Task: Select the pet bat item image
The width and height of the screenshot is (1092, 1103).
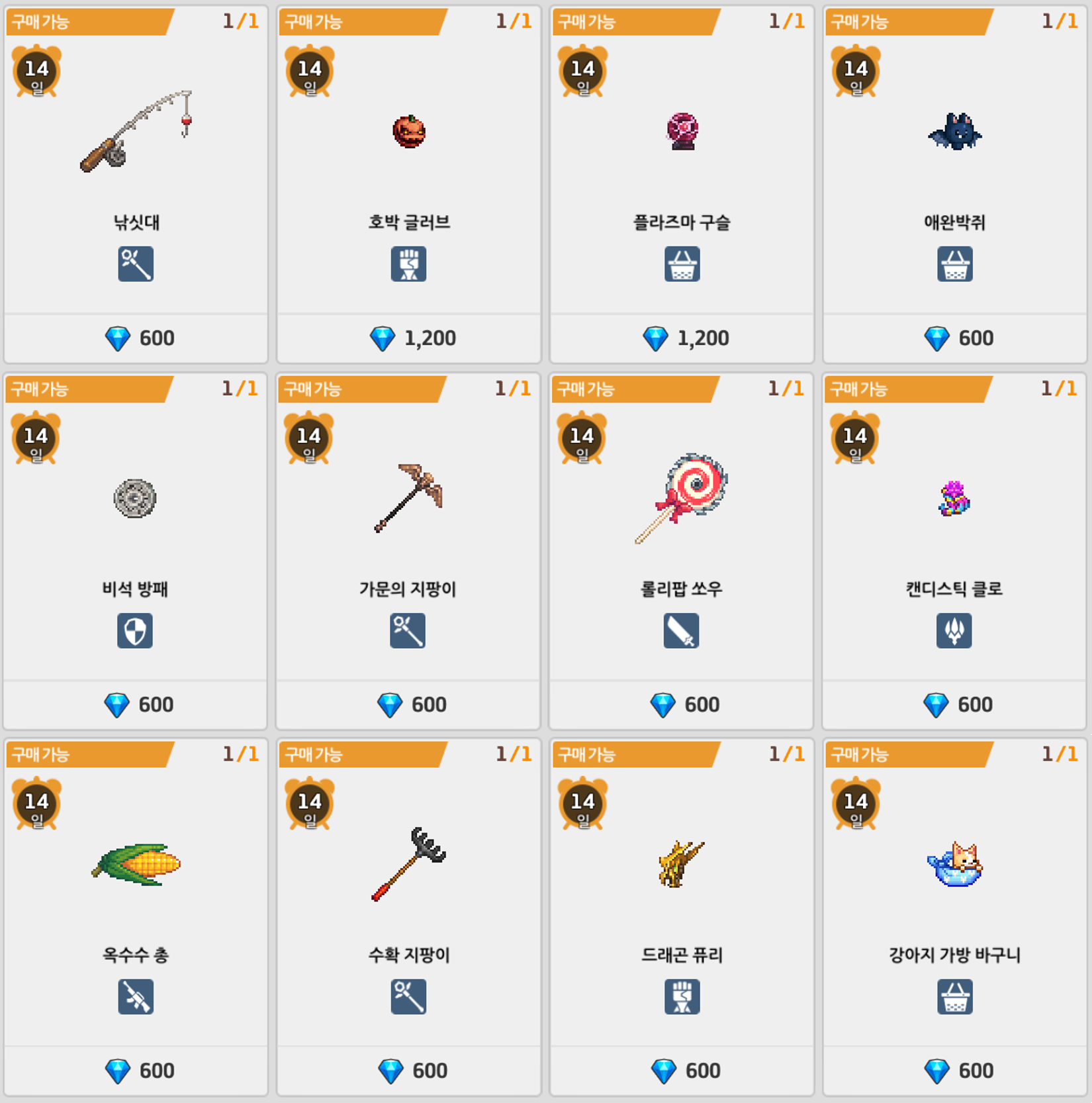Action: pyautogui.click(x=954, y=132)
